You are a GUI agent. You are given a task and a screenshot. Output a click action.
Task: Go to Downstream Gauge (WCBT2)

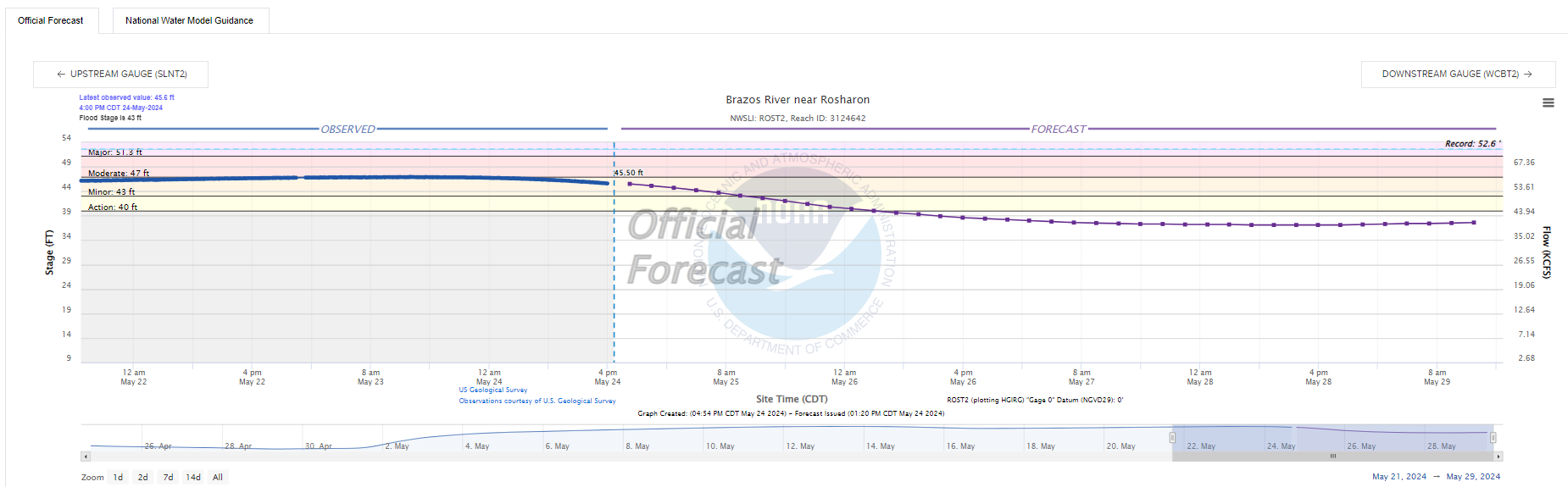[1457, 75]
